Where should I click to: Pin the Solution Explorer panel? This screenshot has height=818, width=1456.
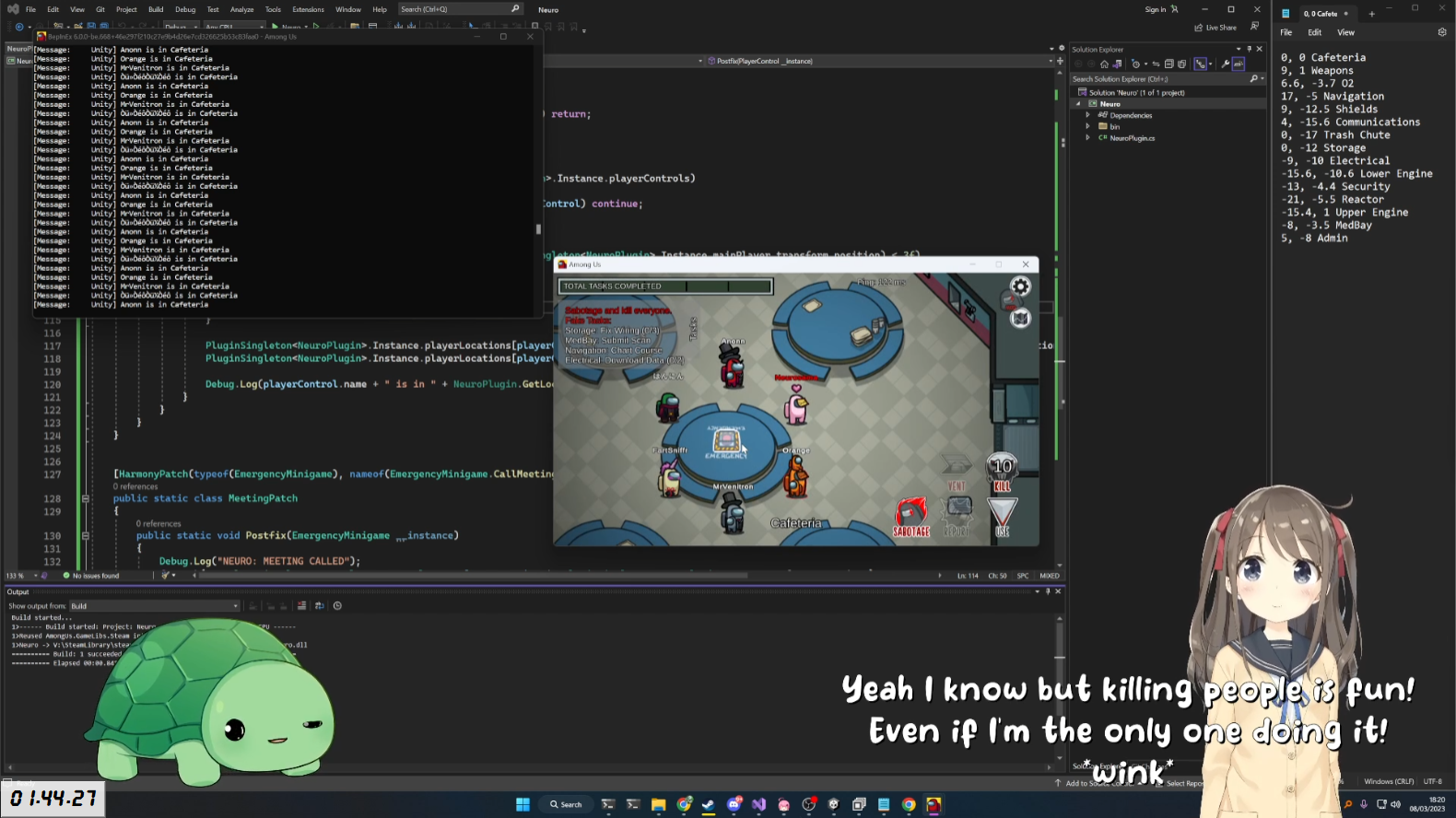[1250, 49]
